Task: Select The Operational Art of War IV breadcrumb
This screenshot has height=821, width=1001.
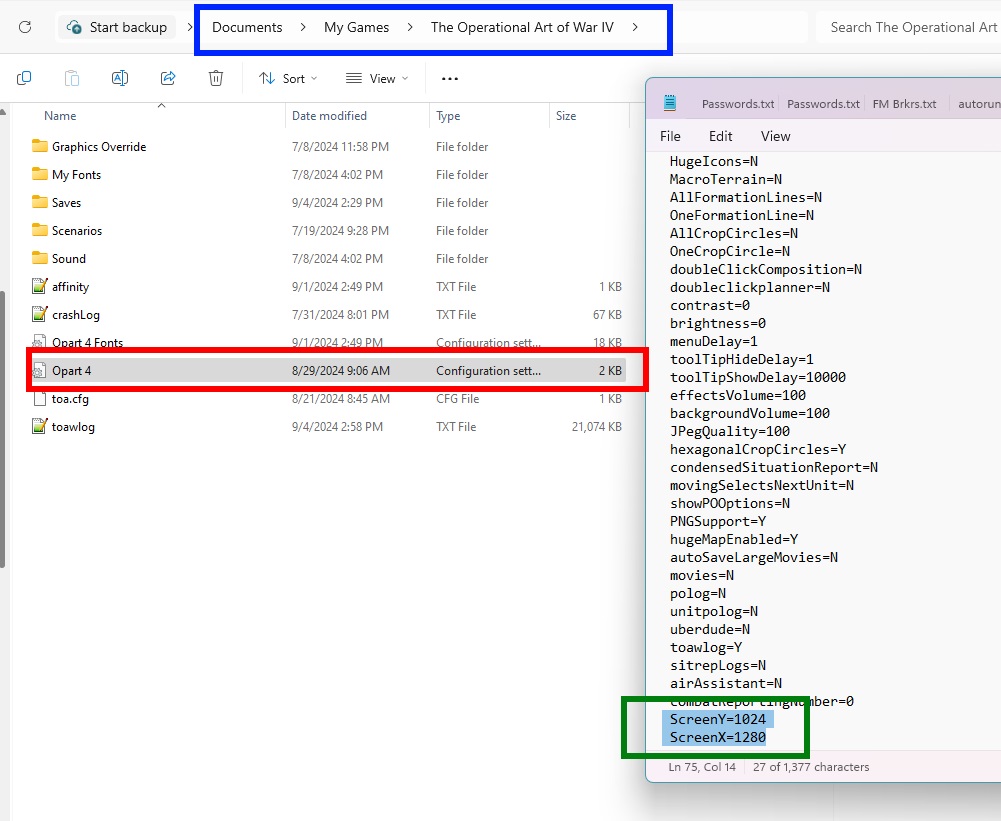Action: click(522, 27)
